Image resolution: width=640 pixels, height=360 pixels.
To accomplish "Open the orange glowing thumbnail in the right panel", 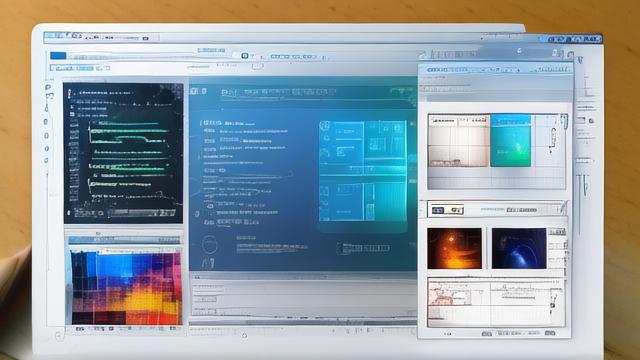I will [x=454, y=249].
